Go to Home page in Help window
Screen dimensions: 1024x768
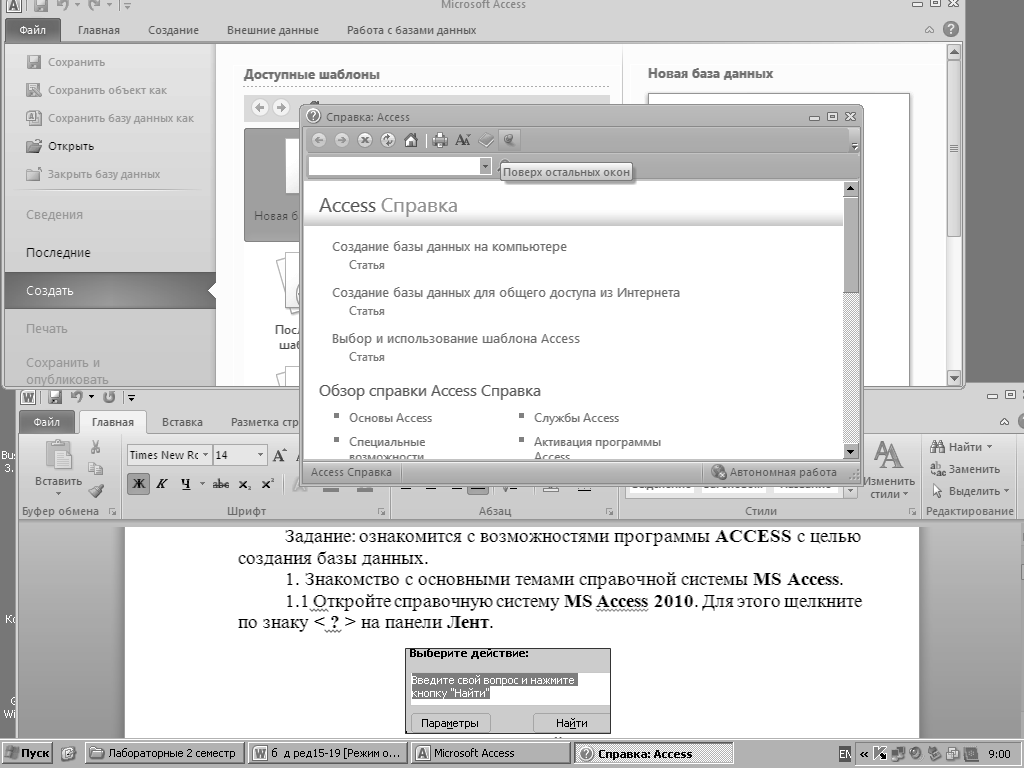pyautogui.click(x=411, y=140)
